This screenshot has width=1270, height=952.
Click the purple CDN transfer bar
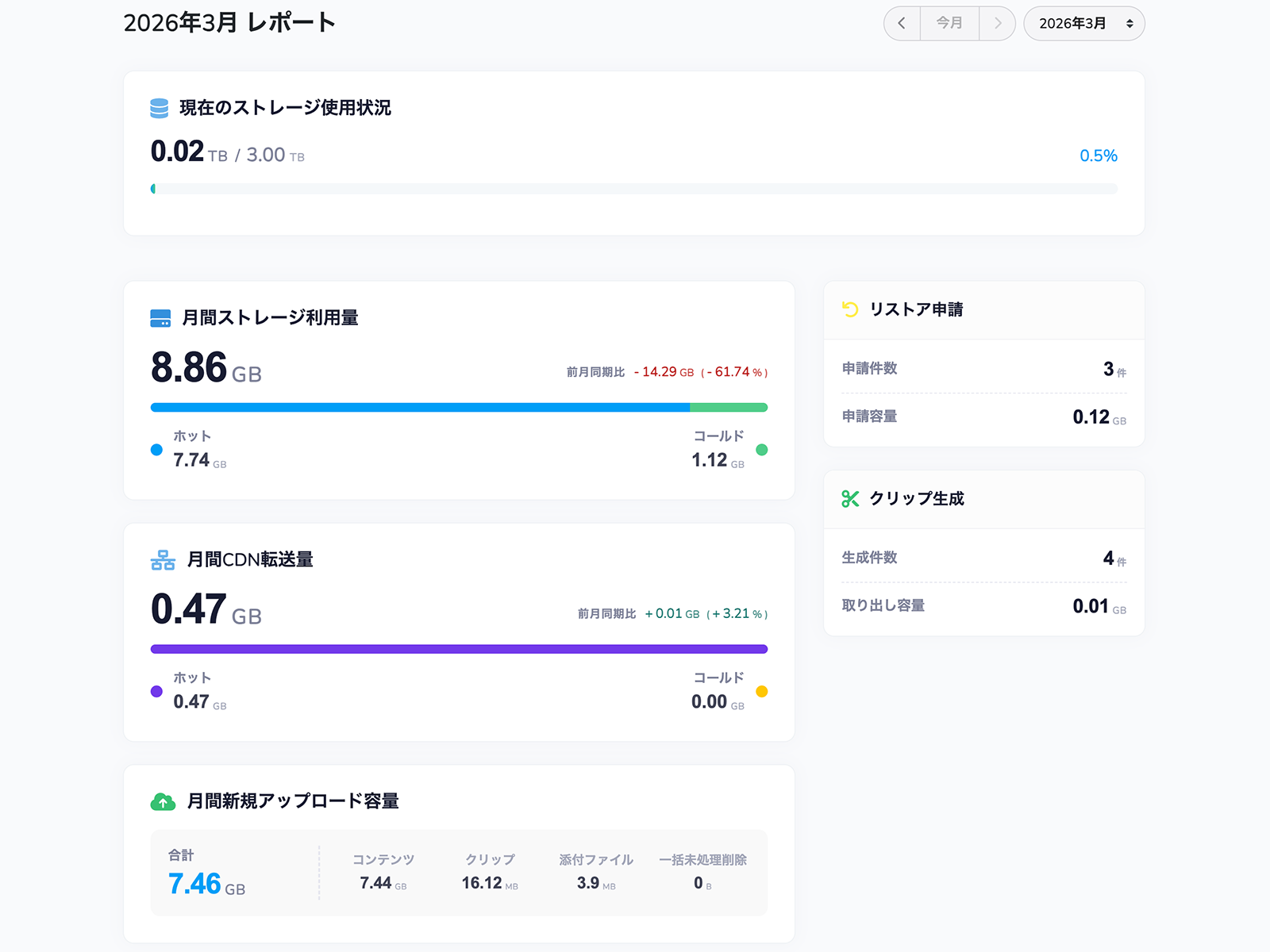[459, 649]
